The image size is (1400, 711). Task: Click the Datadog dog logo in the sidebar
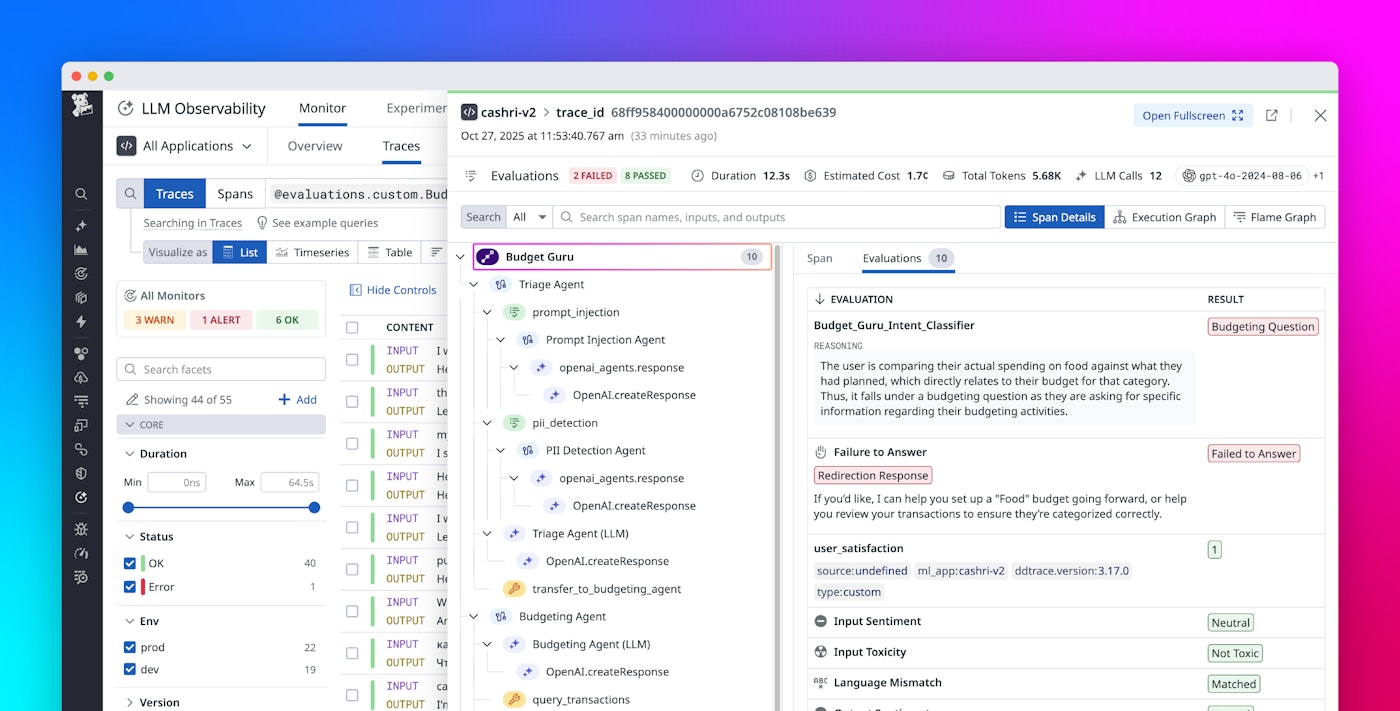click(81, 104)
